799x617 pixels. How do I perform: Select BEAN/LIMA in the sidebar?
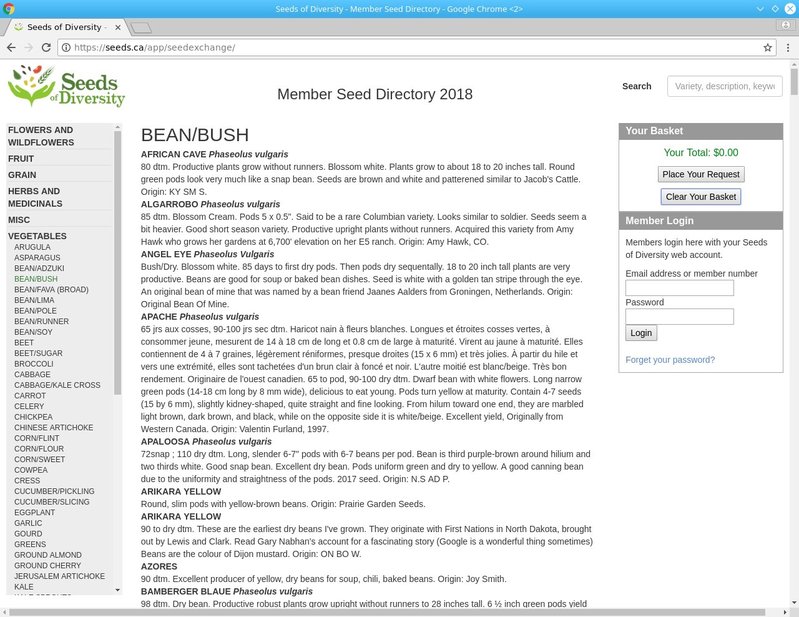coord(34,300)
